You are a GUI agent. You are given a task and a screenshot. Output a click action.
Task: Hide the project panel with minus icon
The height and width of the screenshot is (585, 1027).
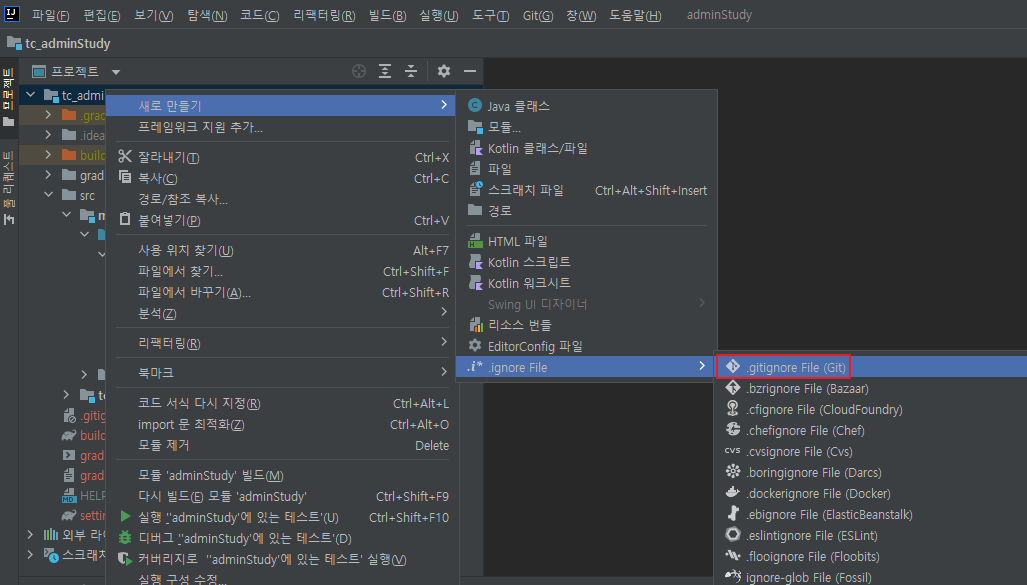pos(470,71)
